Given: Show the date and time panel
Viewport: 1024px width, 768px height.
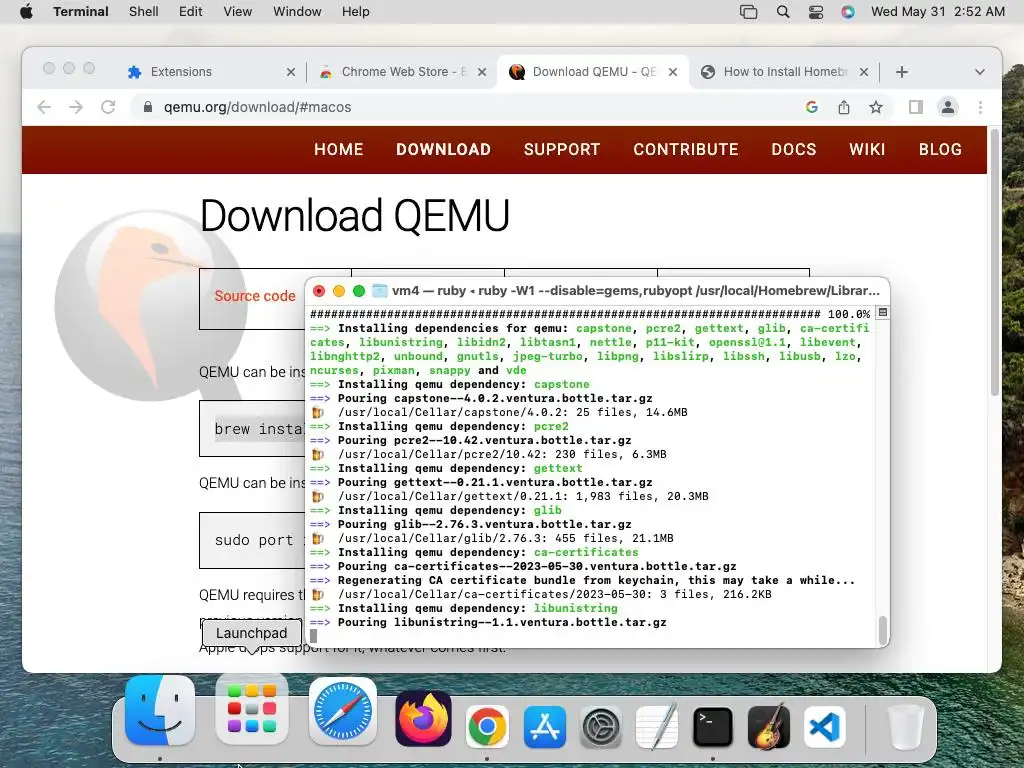Looking at the screenshot, I should click(x=938, y=12).
